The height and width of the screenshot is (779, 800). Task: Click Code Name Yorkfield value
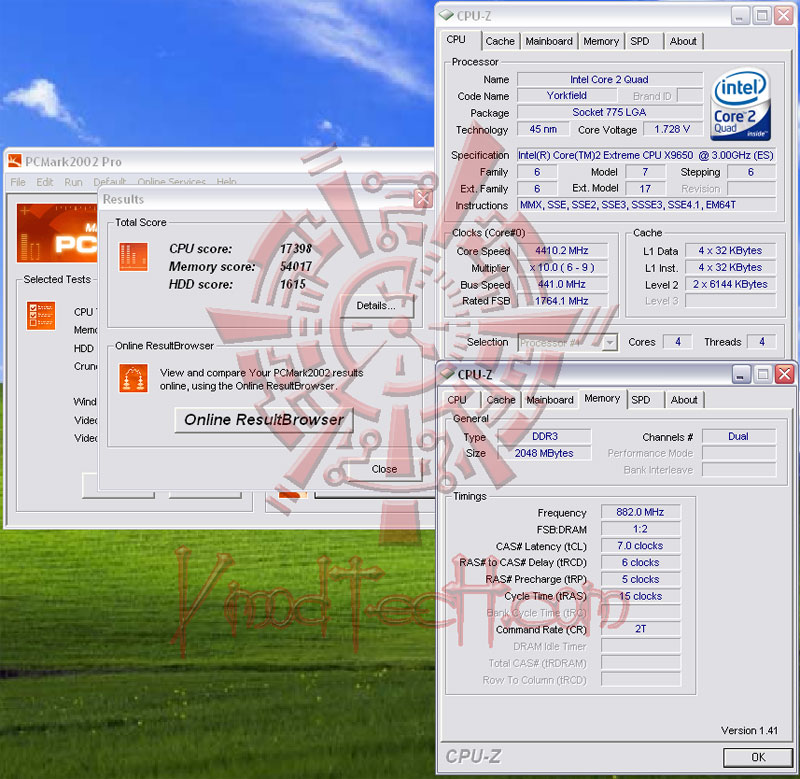pos(567,96)
